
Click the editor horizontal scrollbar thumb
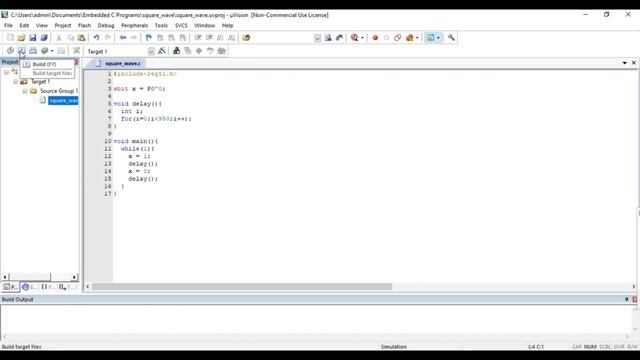(242, 287)
